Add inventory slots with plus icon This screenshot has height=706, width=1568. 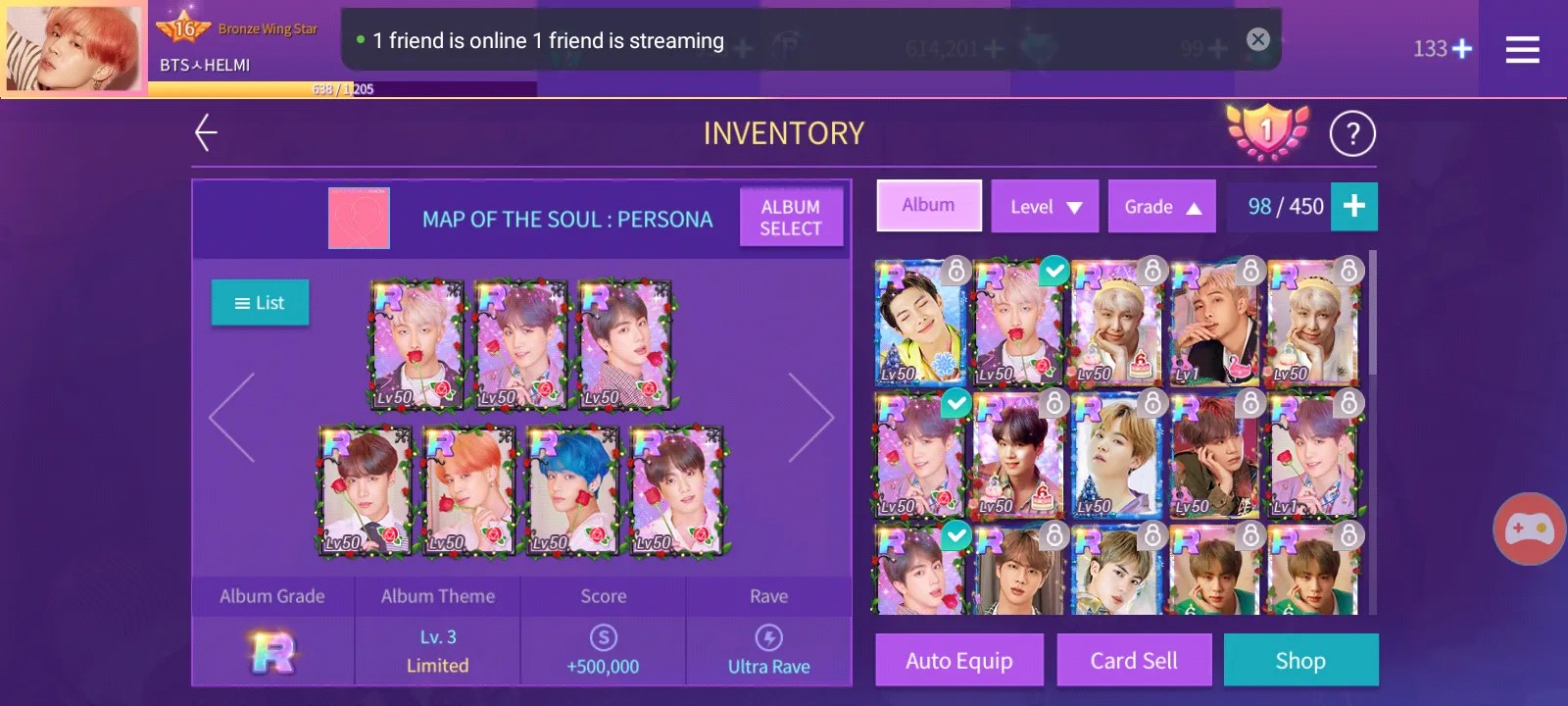pos(1354,206)
